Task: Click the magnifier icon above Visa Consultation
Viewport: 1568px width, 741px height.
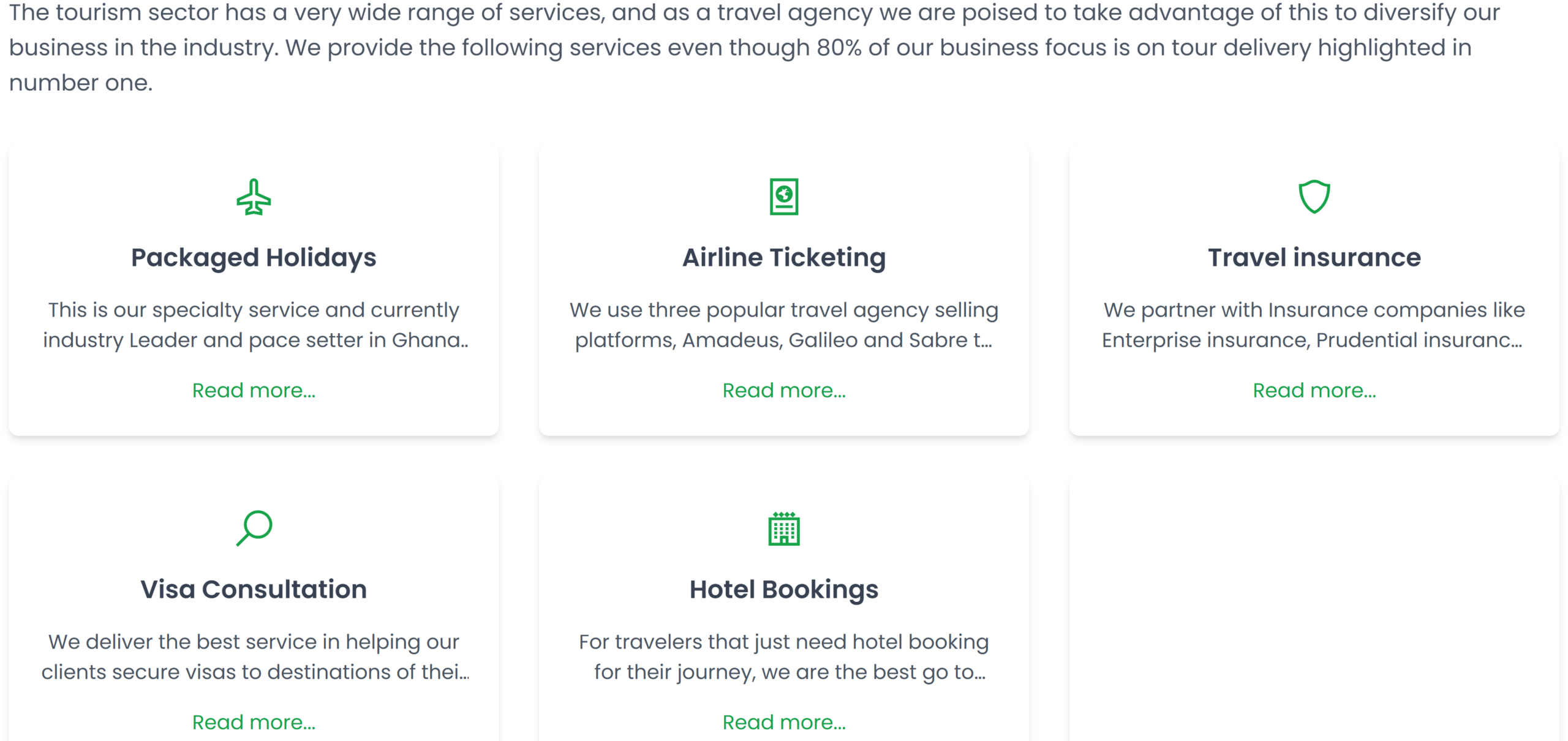Action: 254,528
